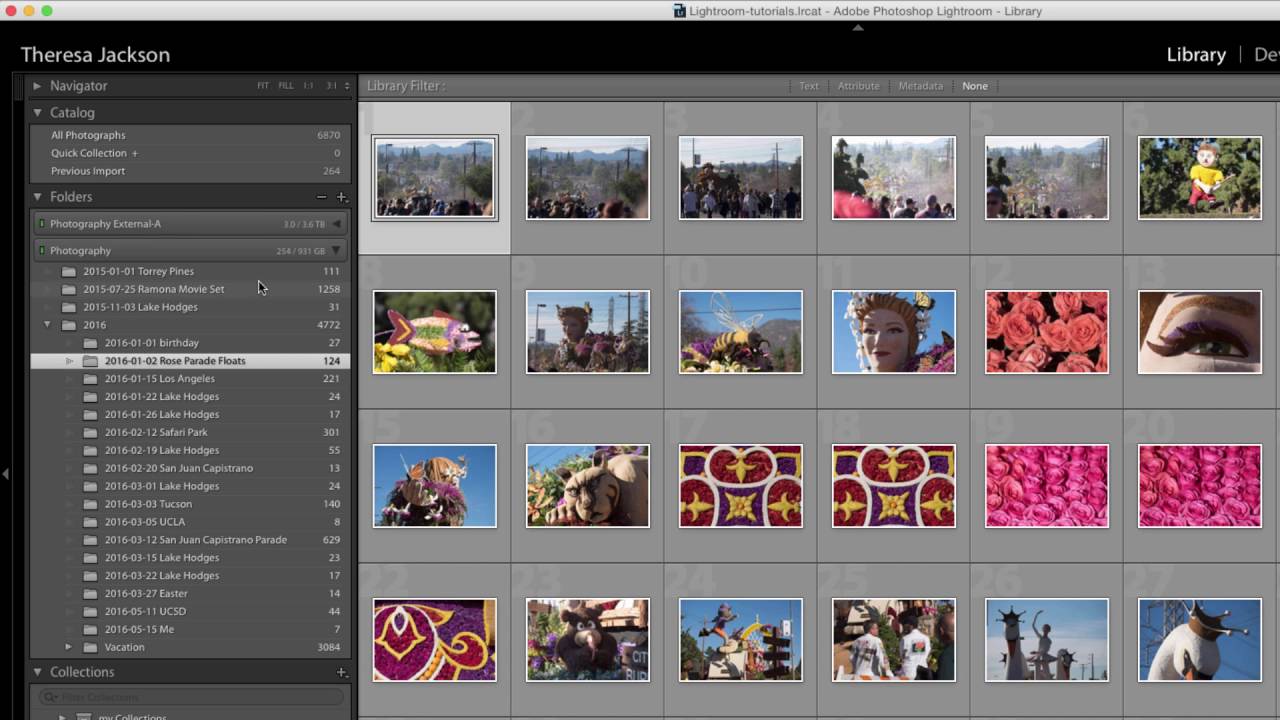Click the Theresa Jackson identity plate

click(95, 55)
